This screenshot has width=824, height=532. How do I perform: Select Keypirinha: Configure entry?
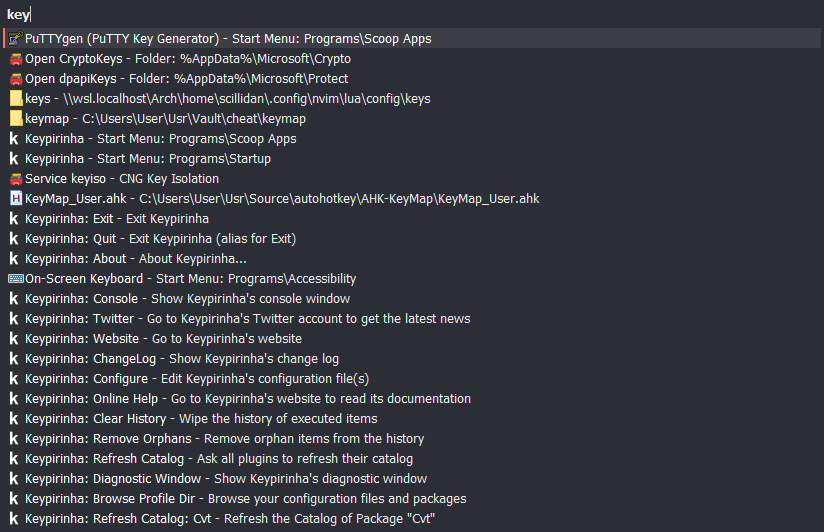click(x=412, y=378)
